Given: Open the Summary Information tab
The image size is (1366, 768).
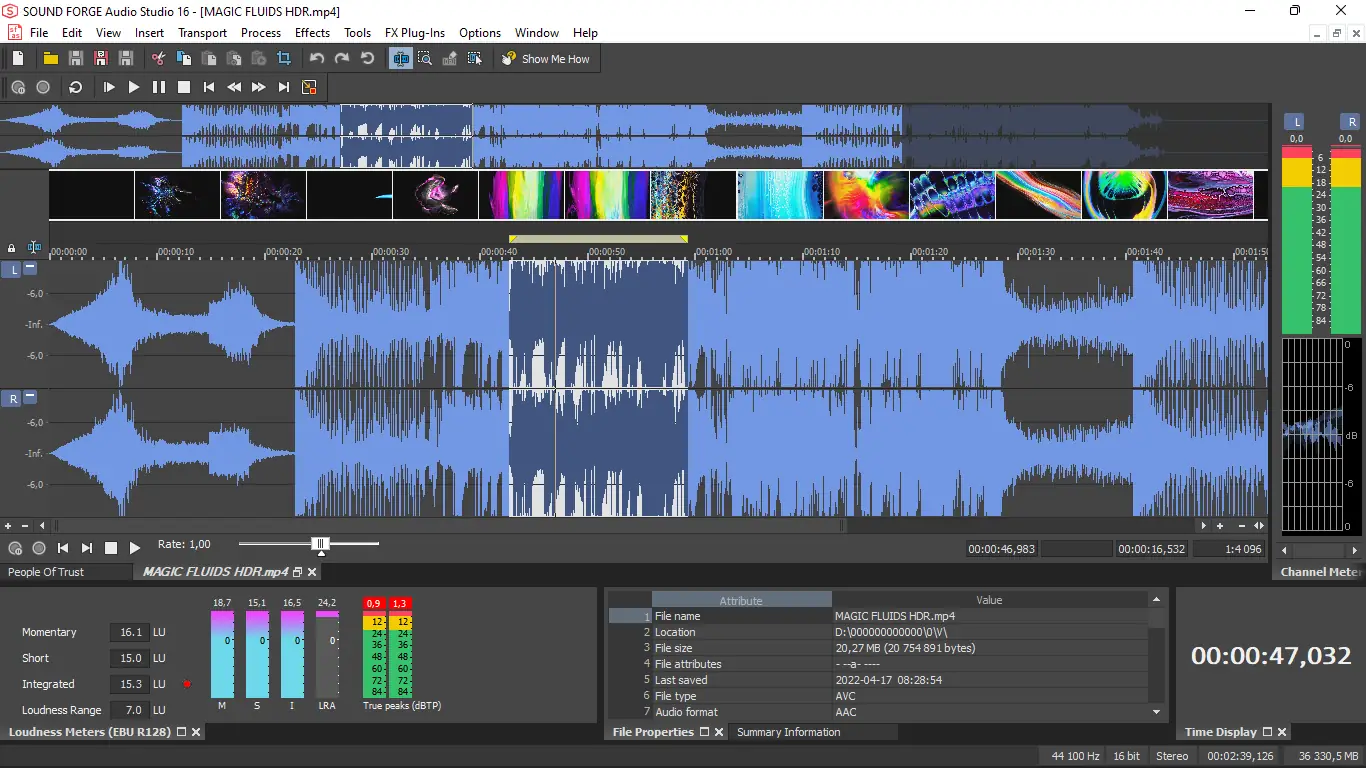Looking at the screenshot, I should [x=788, y=732].
